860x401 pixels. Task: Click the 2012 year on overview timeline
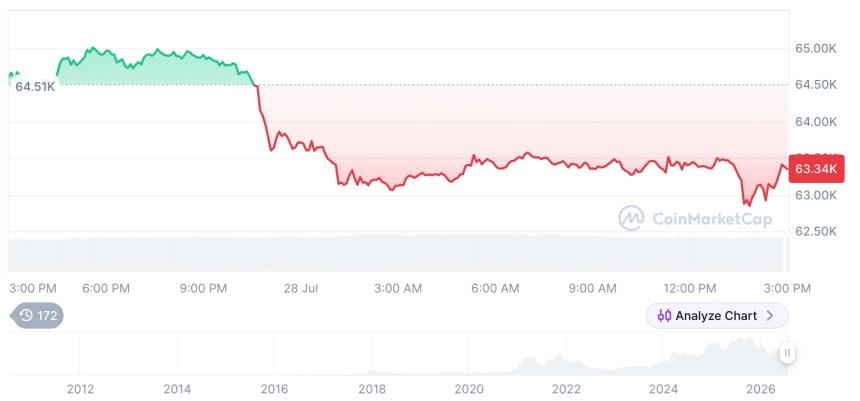tap(80, 389)
